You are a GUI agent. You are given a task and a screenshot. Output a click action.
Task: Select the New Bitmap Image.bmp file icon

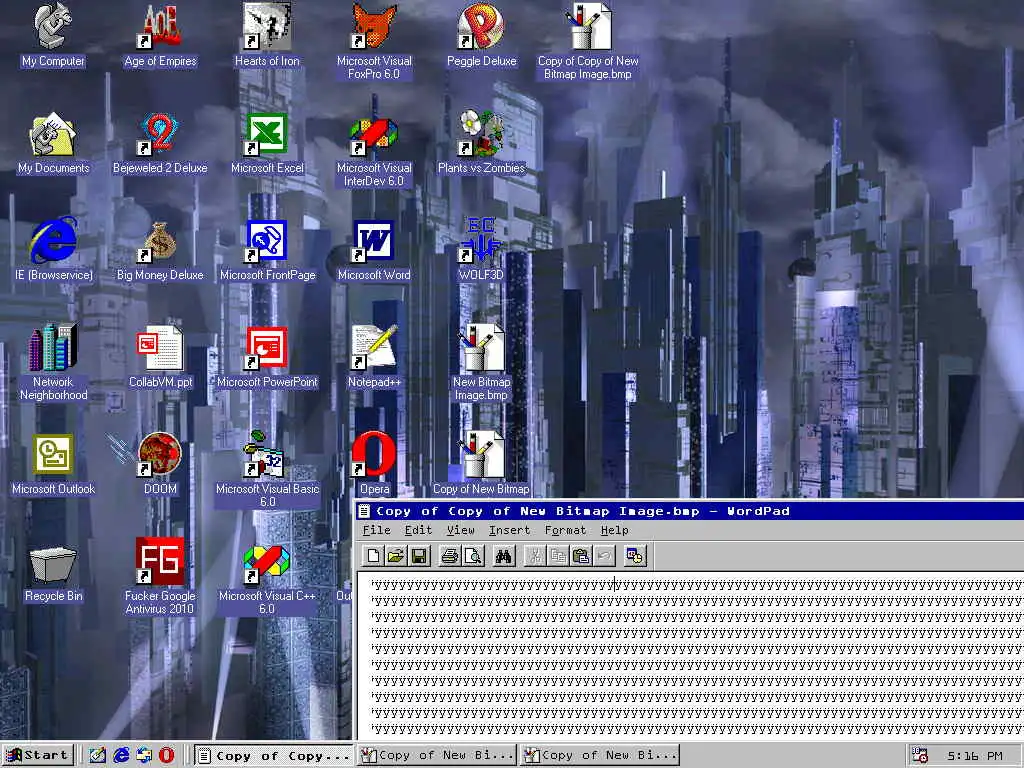point(481,362)
